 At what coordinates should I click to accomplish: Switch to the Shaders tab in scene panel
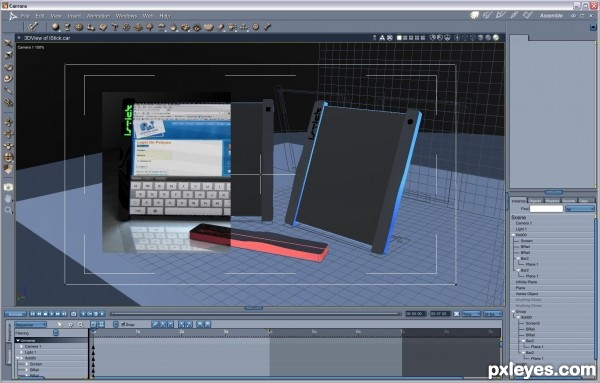pyautogui.click(x=552, y=201)
